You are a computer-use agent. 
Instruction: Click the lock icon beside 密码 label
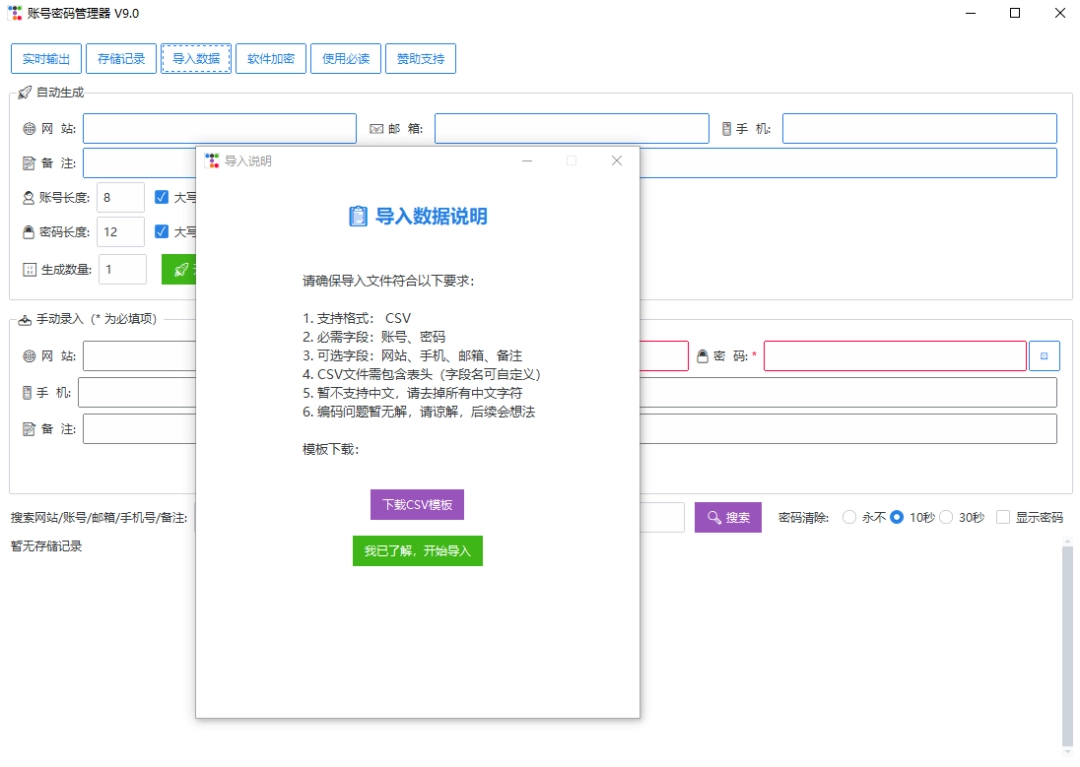pyautogui.click(x=703, y=356)
